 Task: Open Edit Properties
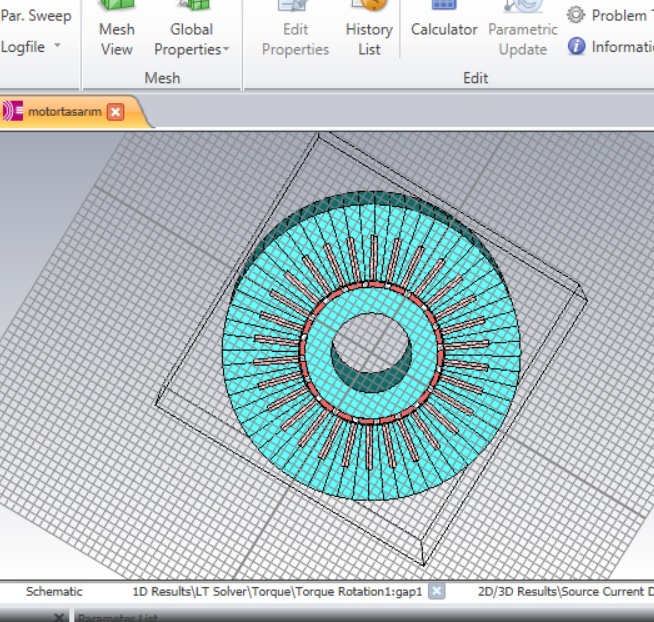point(295,30)
